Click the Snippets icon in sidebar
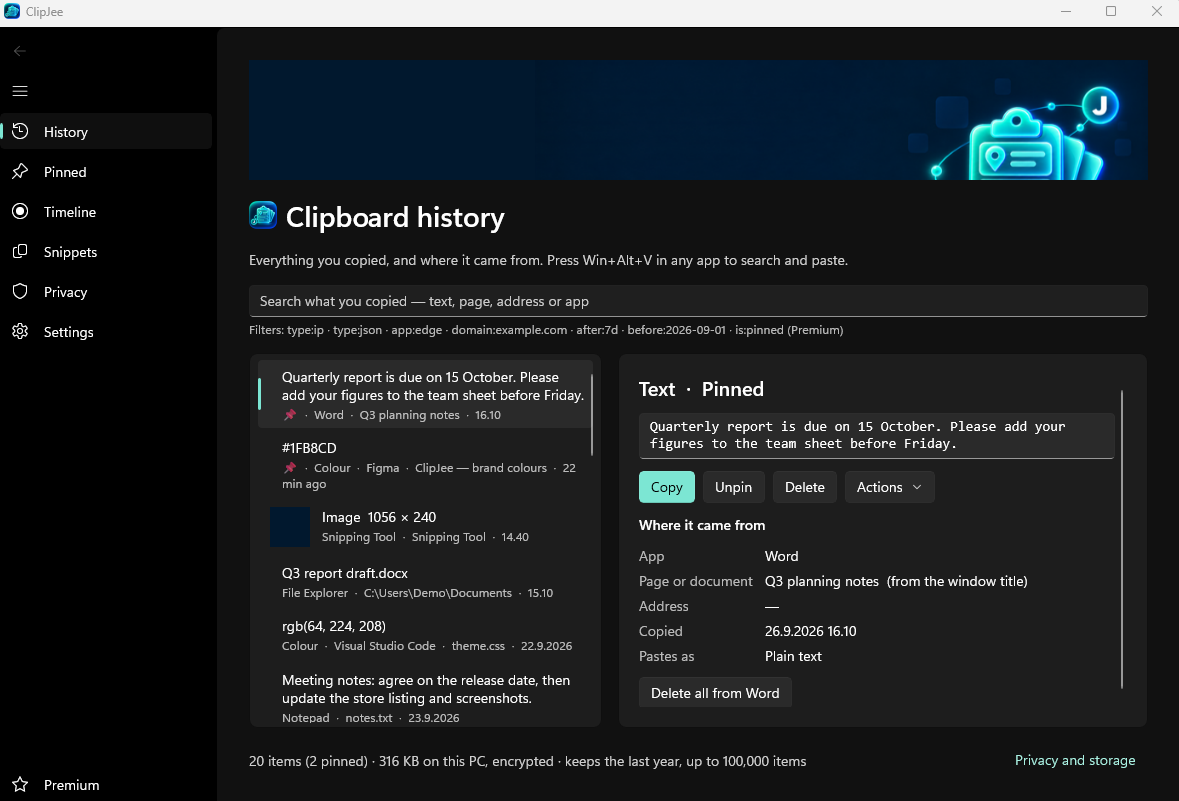The height and width of the screenshot is (801, 1179). click(20, 251)
